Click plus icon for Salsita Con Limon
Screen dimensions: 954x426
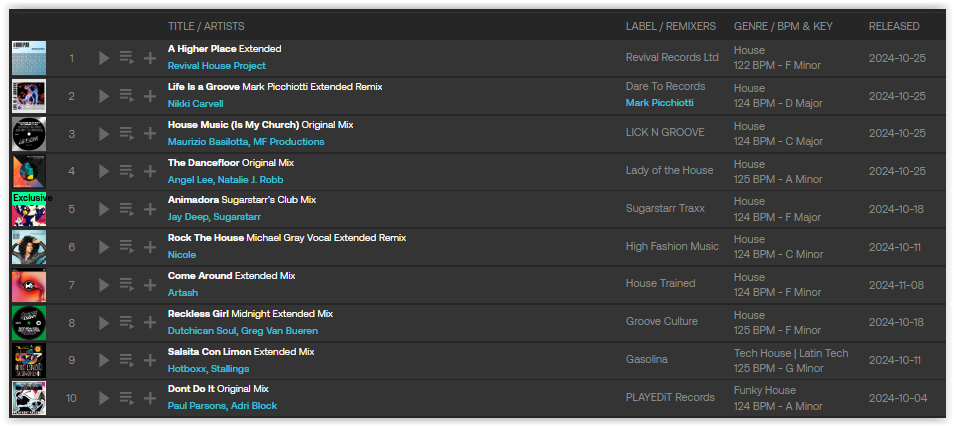pos(150,360)
